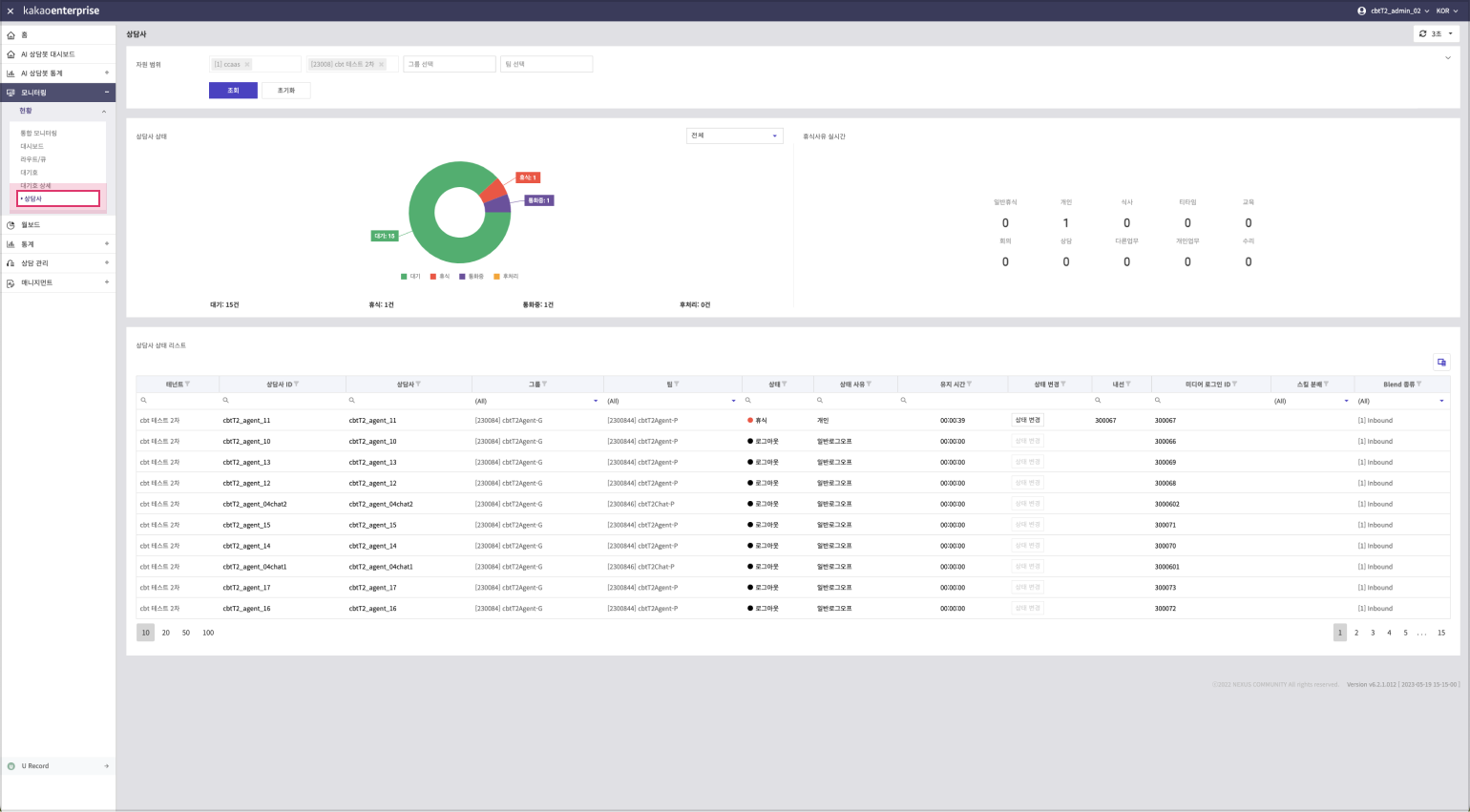Click the filter icon on 상담사 ID column
1470x812 pixels.
click(x=297, y=384)
